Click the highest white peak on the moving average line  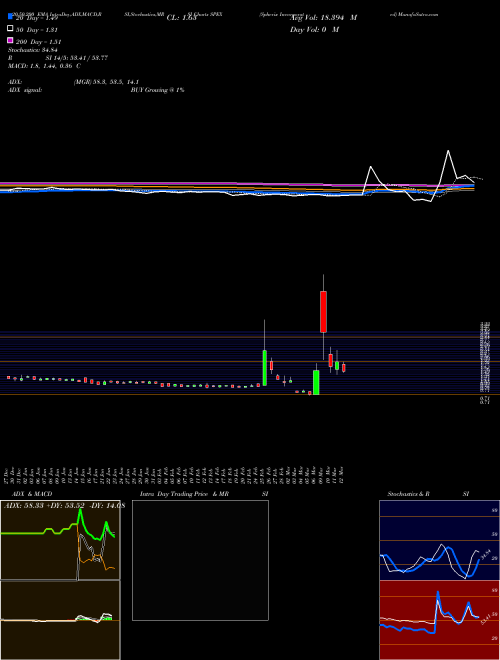[x=448, y=151]
